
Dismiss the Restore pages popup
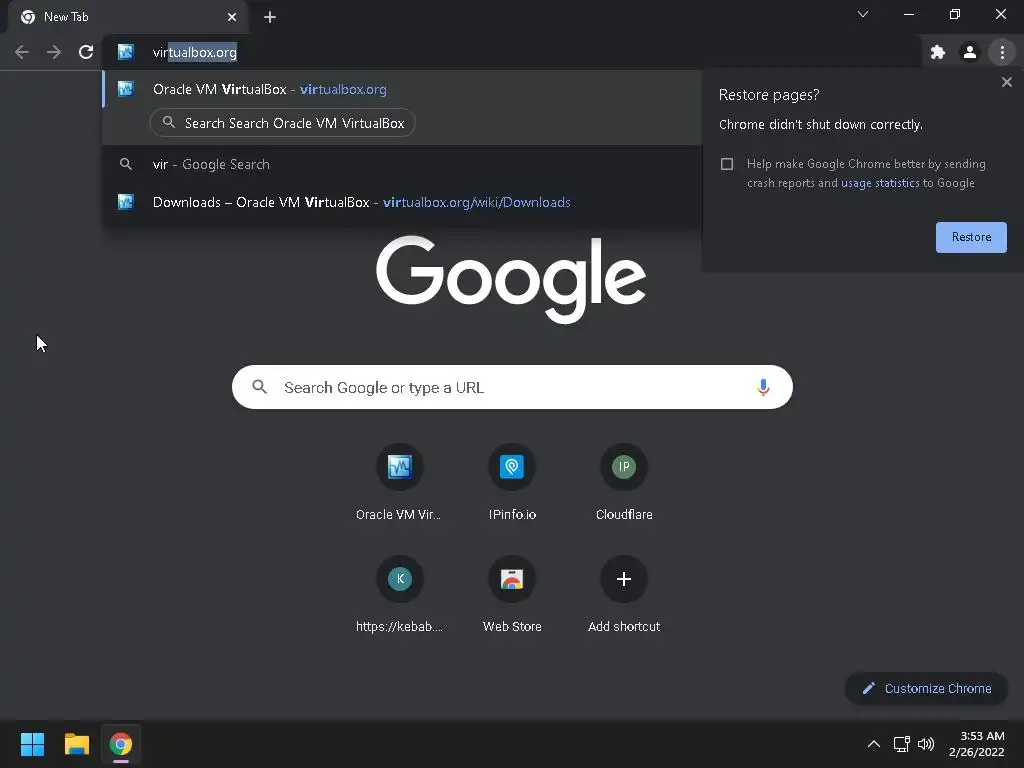pos(1006,82)
